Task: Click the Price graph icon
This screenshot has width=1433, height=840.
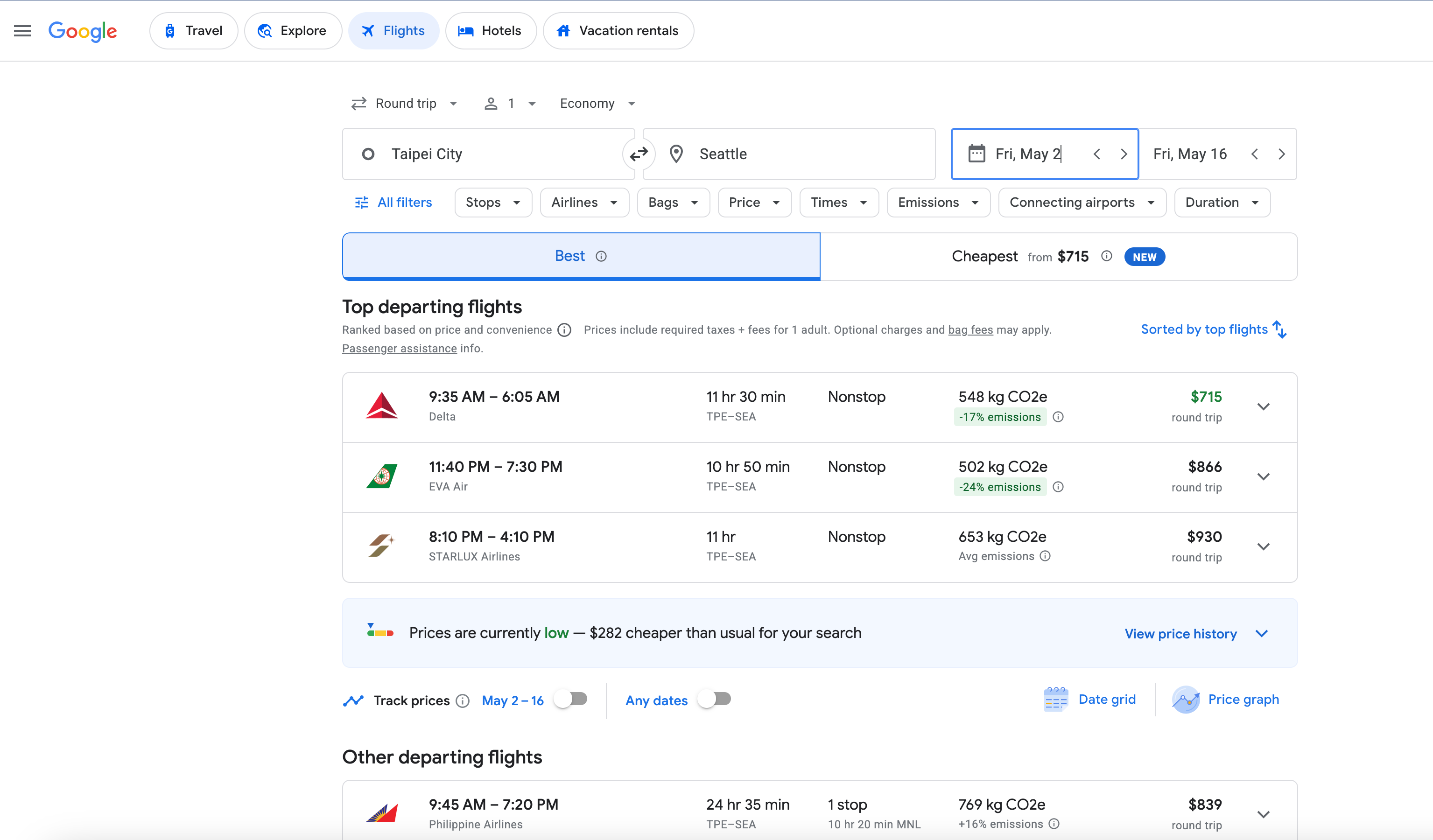Action: tap(1186, 700)
